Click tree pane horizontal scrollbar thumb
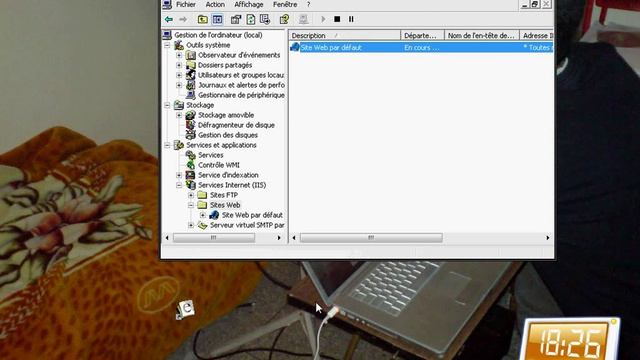The image size is (640, 360). [214, 238]
